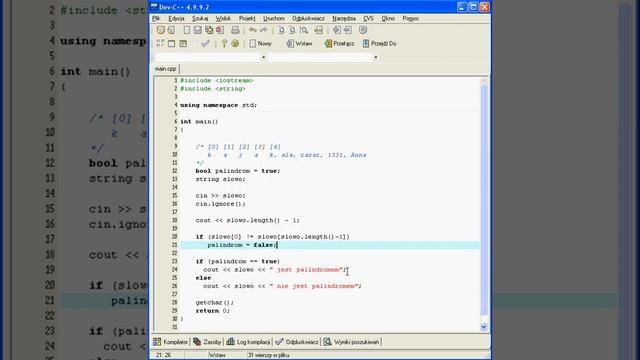Click the Go to Line toolbar icon
This screenshot has width=640, height=360.
[319, 30]
